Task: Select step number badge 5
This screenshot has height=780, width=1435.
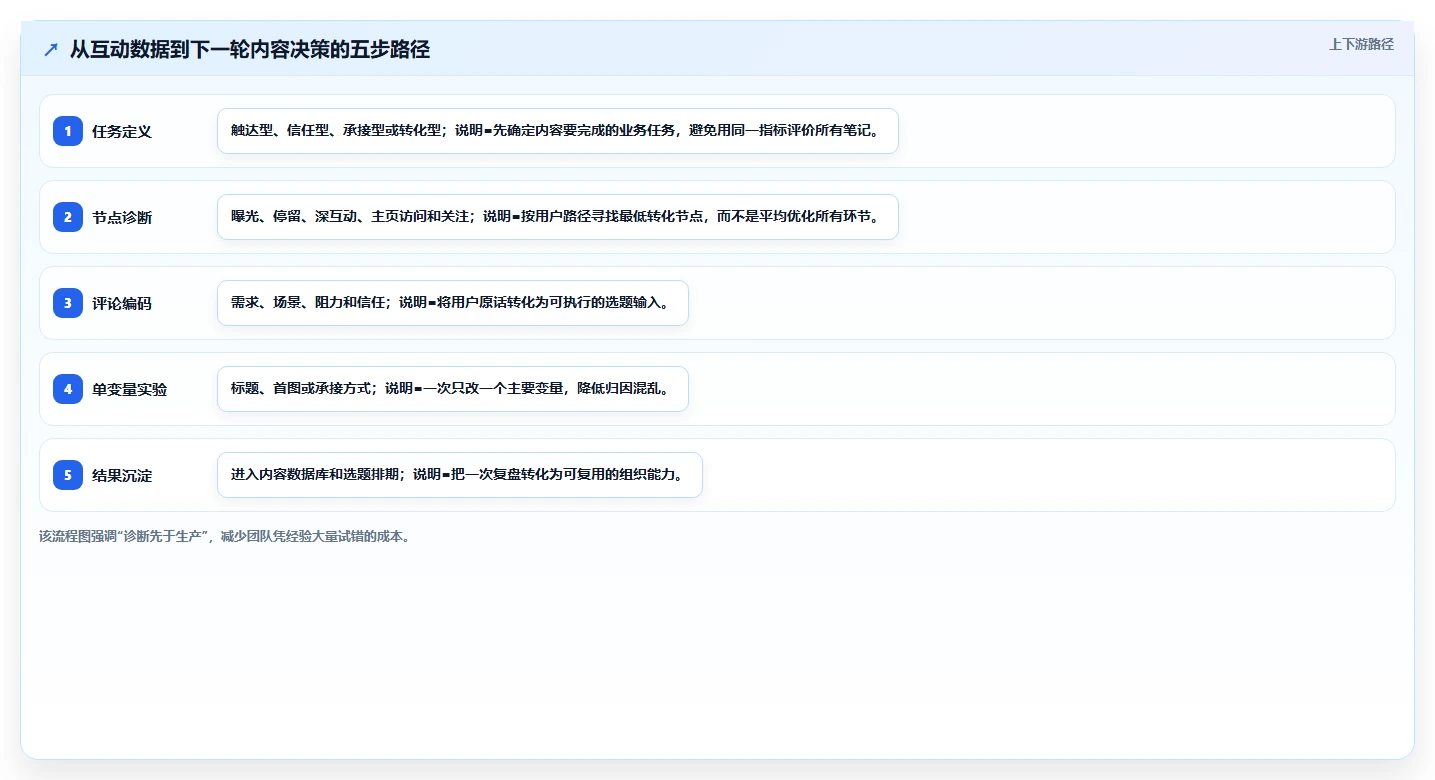Action: click(x=68, y=475)
